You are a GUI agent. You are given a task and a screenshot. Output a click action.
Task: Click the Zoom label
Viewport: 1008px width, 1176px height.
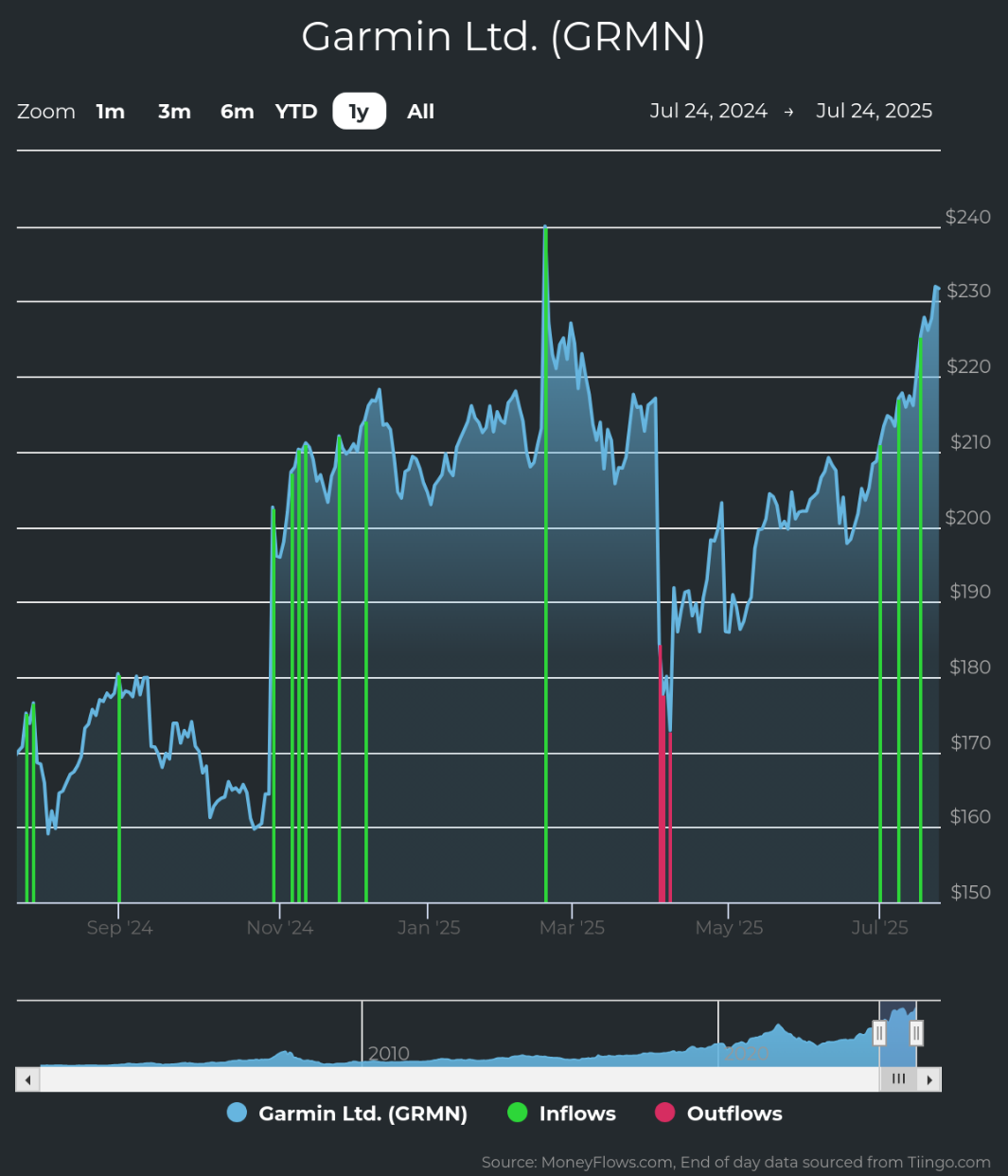tap(46, 112)
